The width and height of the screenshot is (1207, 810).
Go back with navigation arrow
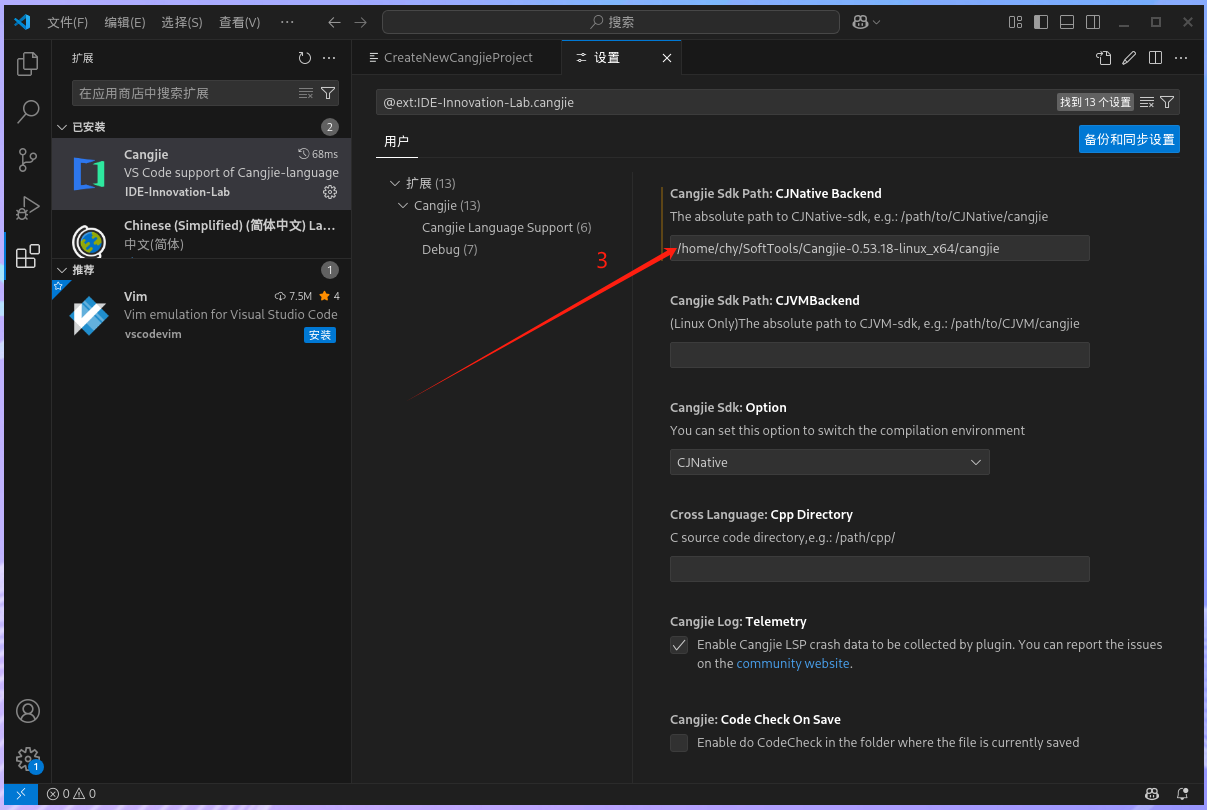point(334,22)
